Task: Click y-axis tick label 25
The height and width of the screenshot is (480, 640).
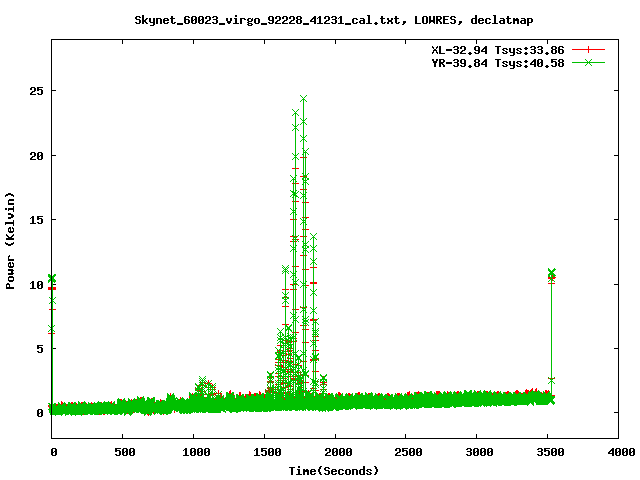Action: point(36,91)
